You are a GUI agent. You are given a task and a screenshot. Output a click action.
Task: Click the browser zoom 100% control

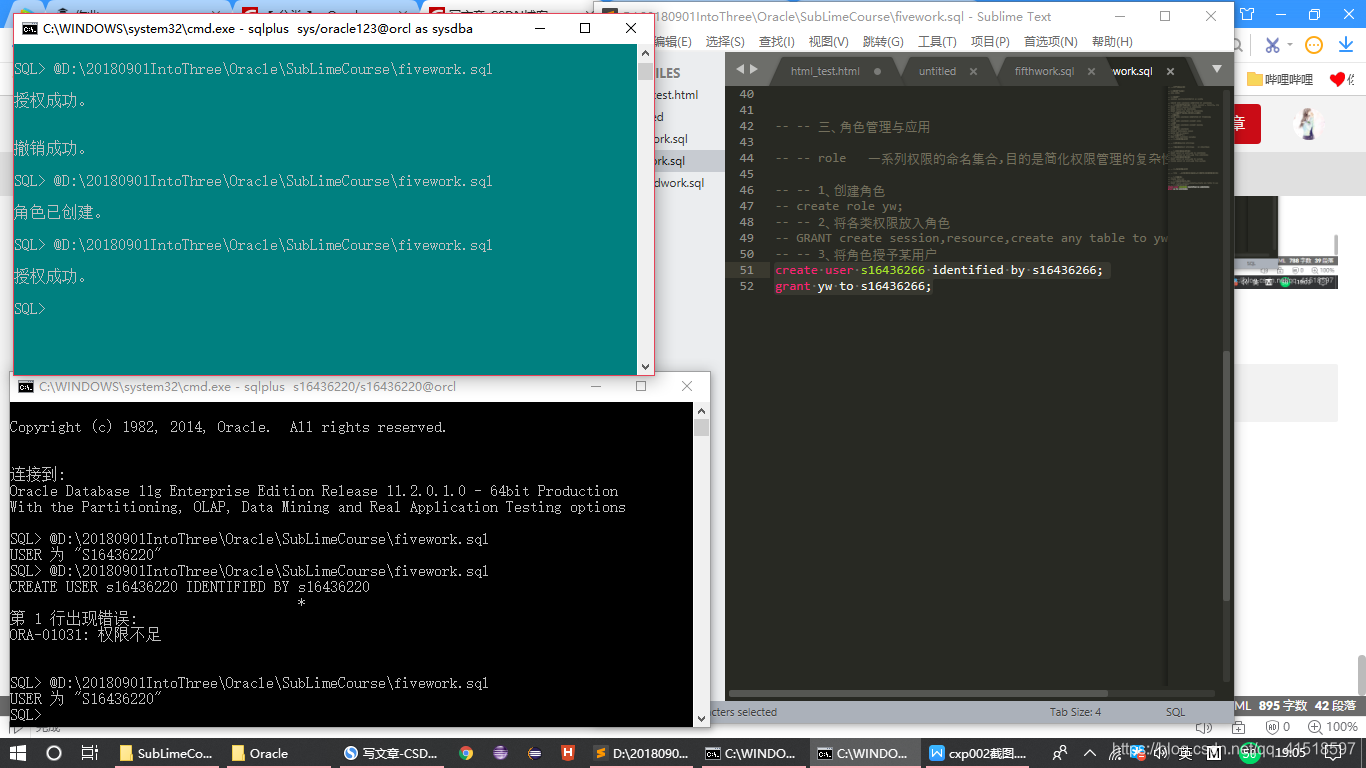[1335, 727]
